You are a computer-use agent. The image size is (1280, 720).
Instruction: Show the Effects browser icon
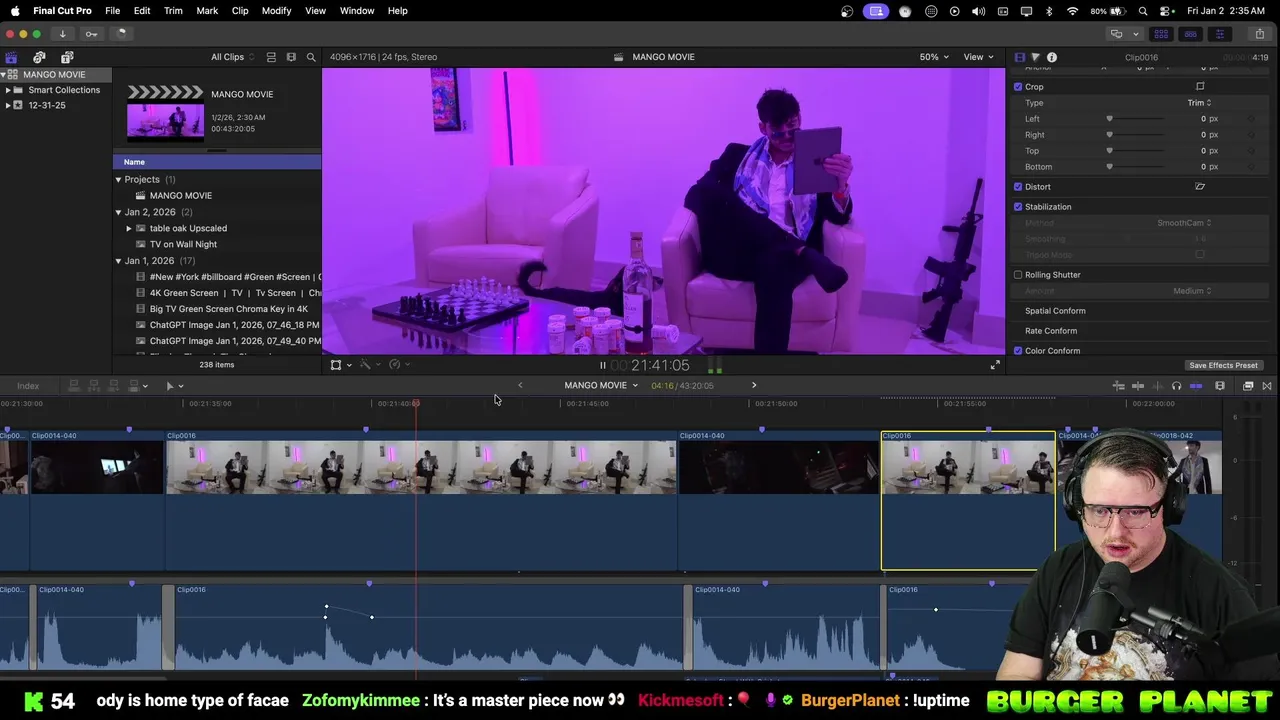[x=1248, y=386]
